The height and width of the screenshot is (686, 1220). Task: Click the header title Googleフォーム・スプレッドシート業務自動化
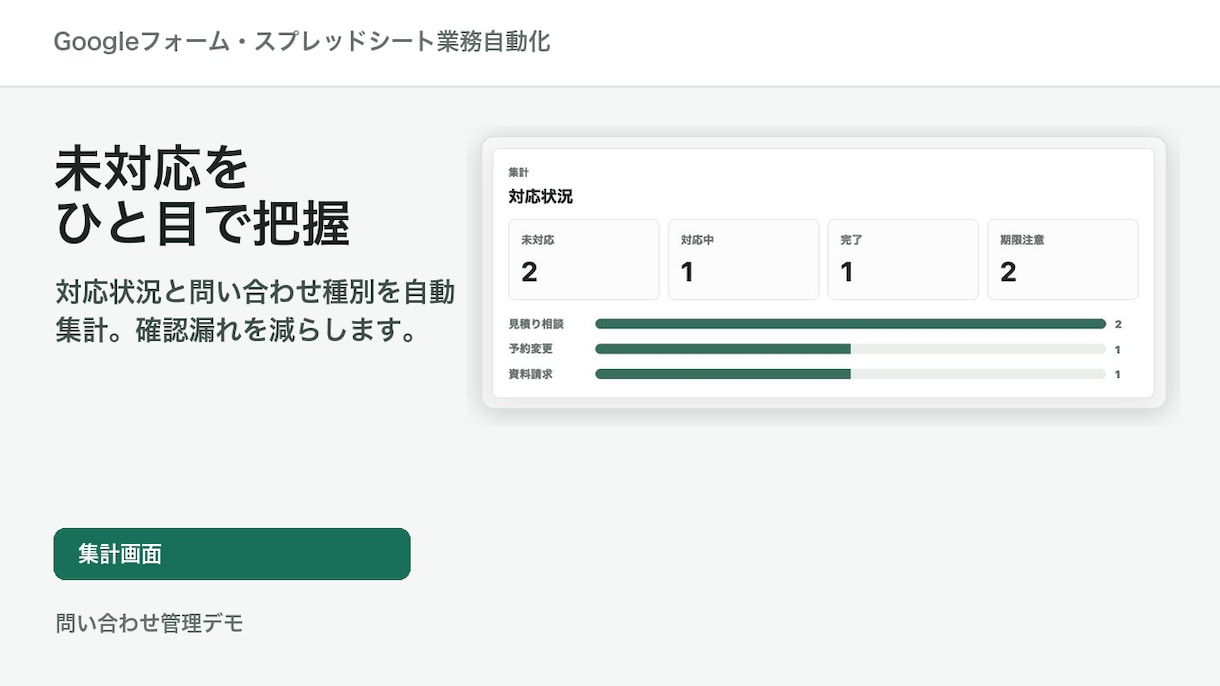(x=302, y=42)
